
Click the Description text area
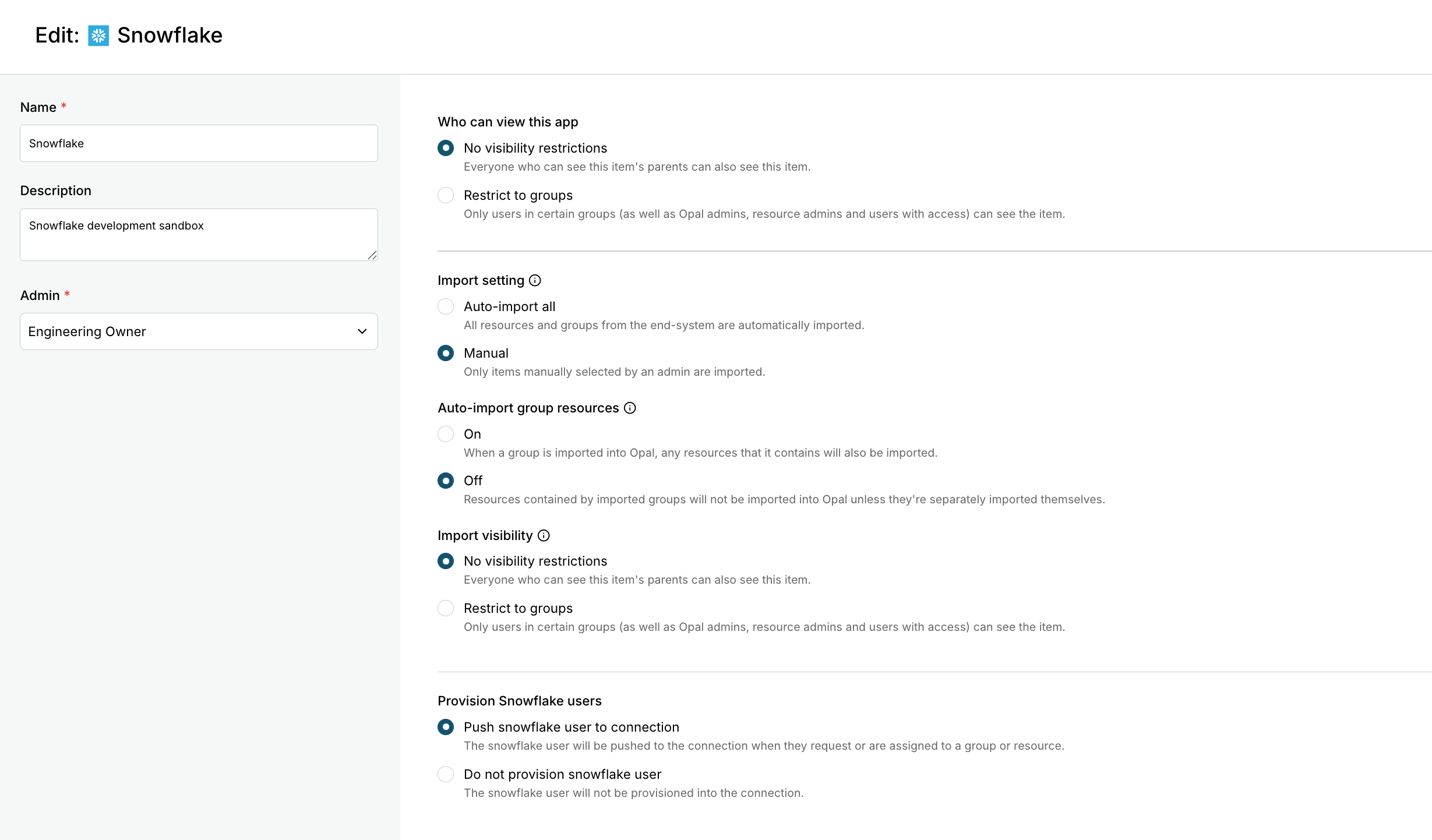point(199,235)
